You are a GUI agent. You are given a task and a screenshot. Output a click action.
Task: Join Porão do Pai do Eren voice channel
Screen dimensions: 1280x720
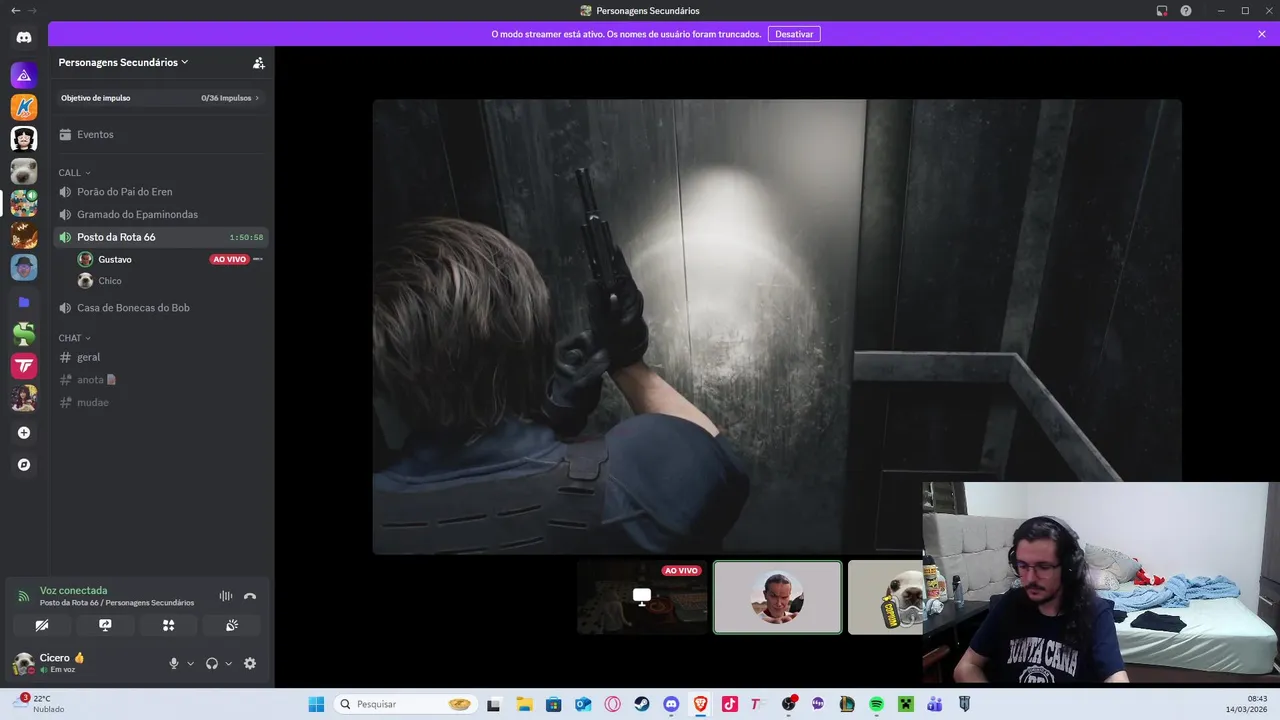[161, 191]
